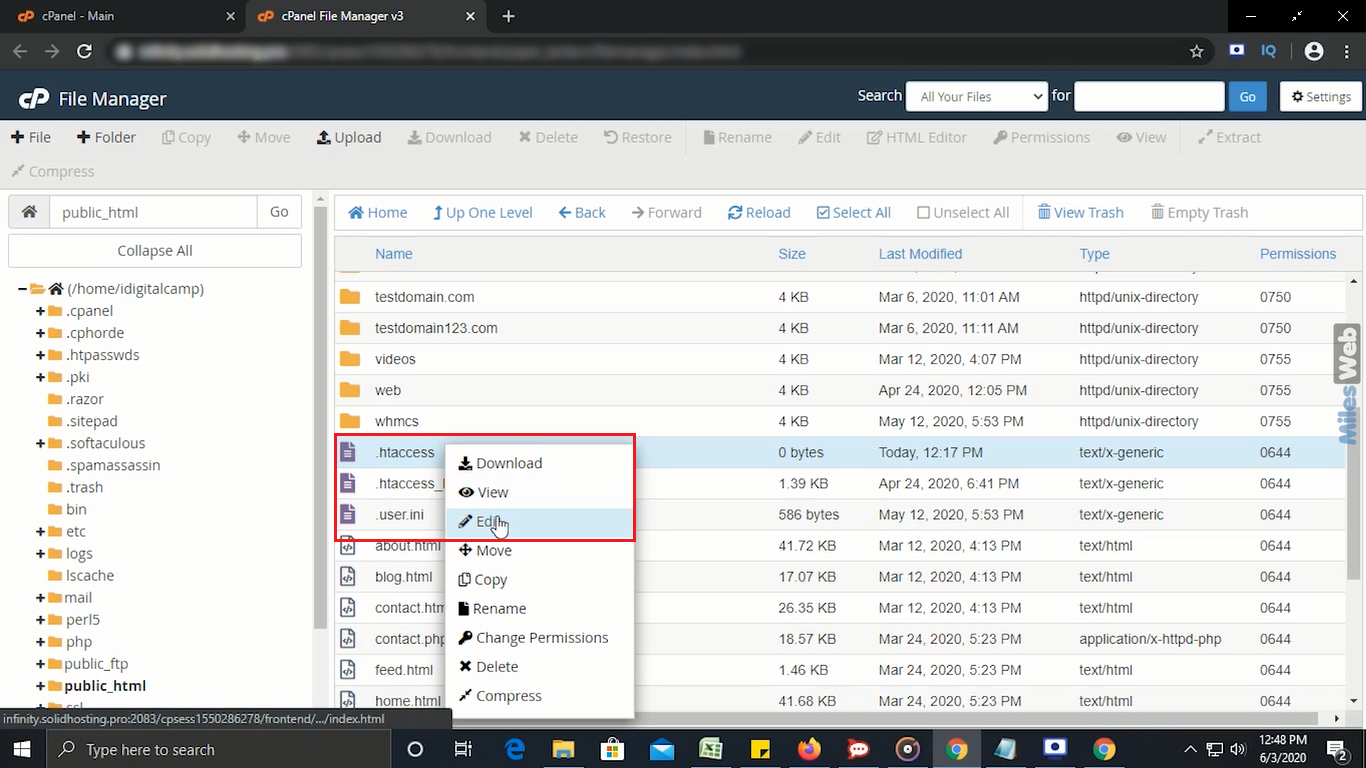Click Go next to the path field
1366x768 pixels.
point(279,212)
